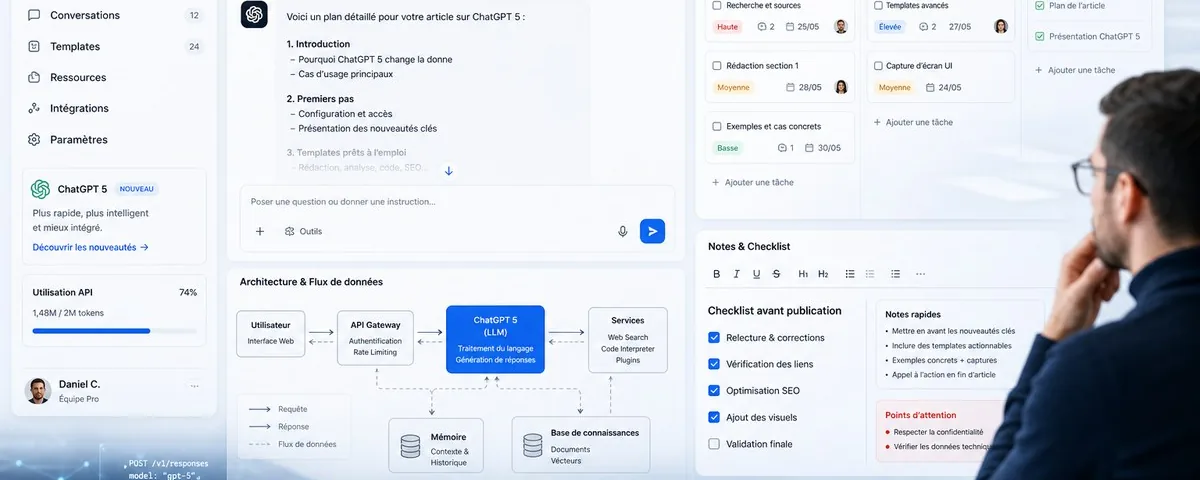Screen dimensions: 1200x480
Task: Click the NOUVEAU badge beside ChatGPT 5
Action: (x=136, y=189)
